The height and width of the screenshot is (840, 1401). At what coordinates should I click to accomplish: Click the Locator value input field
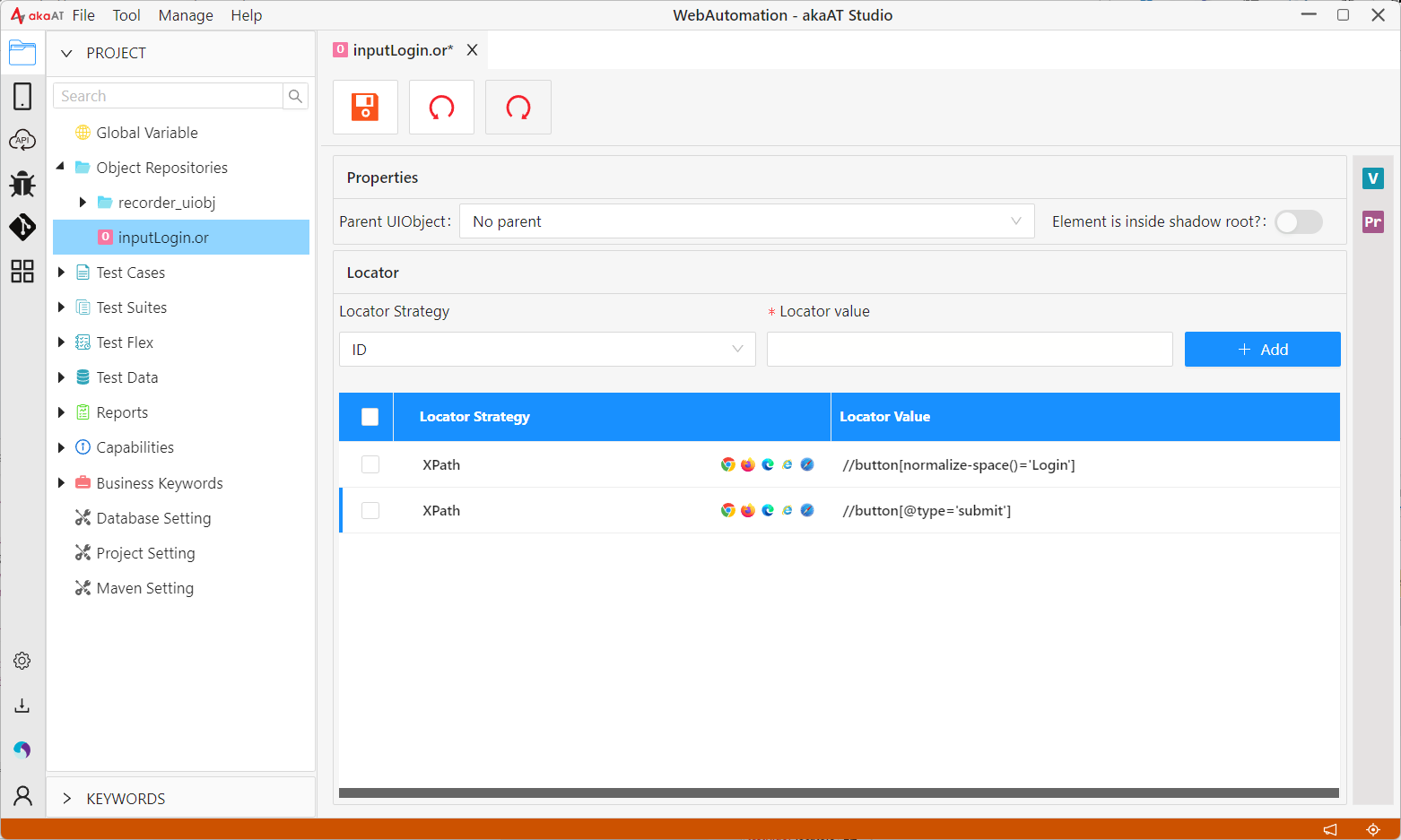pos(970,350)
